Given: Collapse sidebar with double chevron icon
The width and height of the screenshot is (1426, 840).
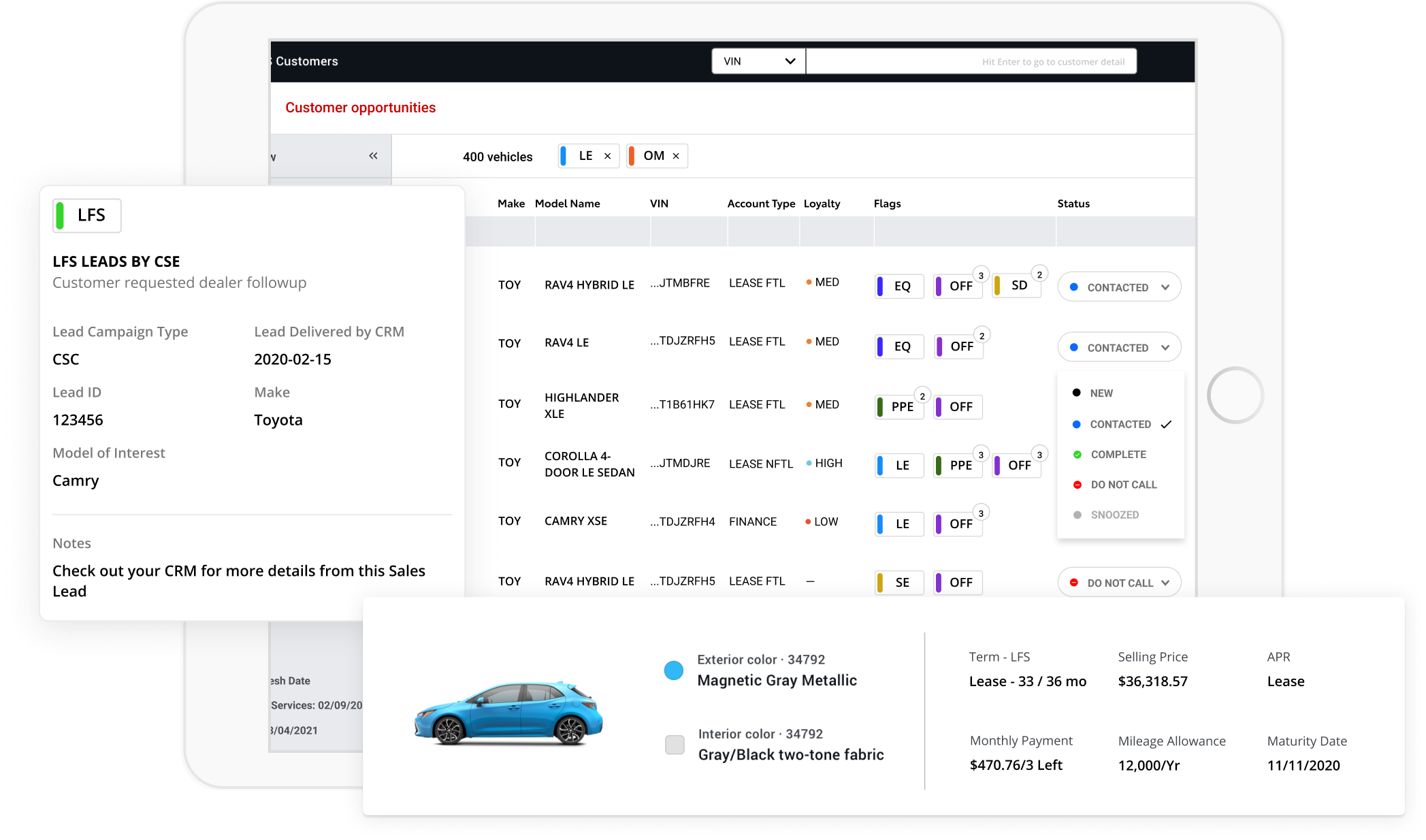Looking at the screenshot, I should coord(373,156).
